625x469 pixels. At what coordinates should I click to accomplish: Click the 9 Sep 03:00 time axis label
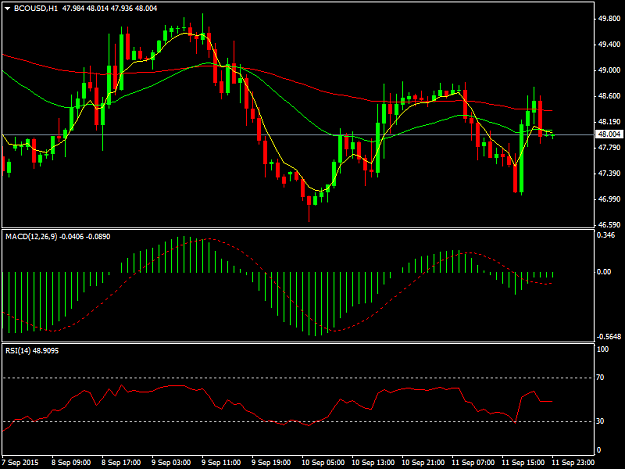pyautogui.click(x=171, y=463)
